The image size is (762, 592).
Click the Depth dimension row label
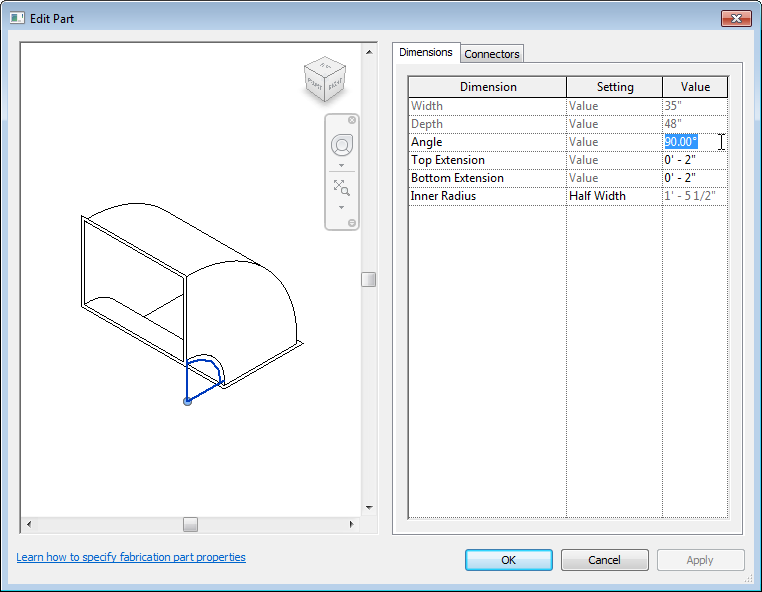[487, 124]
